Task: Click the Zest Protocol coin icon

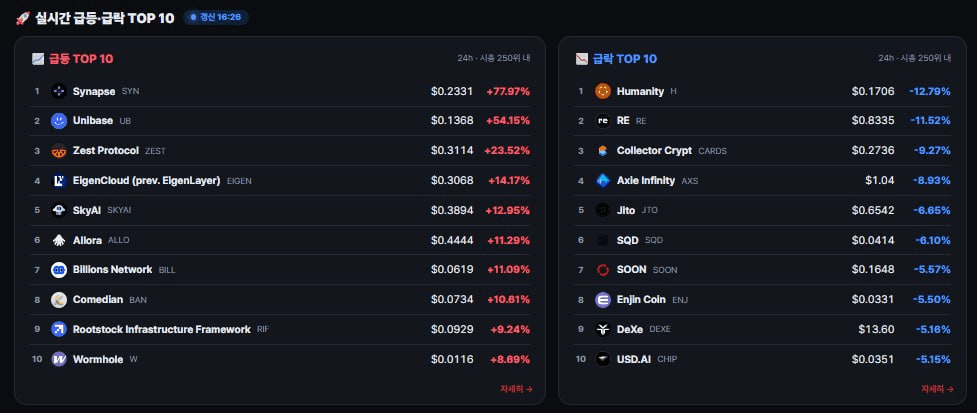Action: pos(59,151)
